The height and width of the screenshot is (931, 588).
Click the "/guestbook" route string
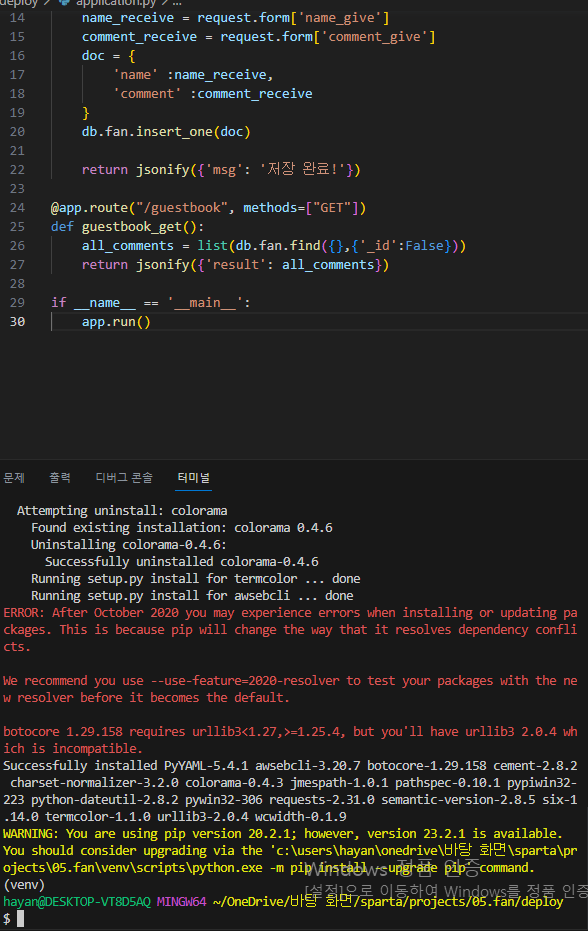(x=182, y=208)
